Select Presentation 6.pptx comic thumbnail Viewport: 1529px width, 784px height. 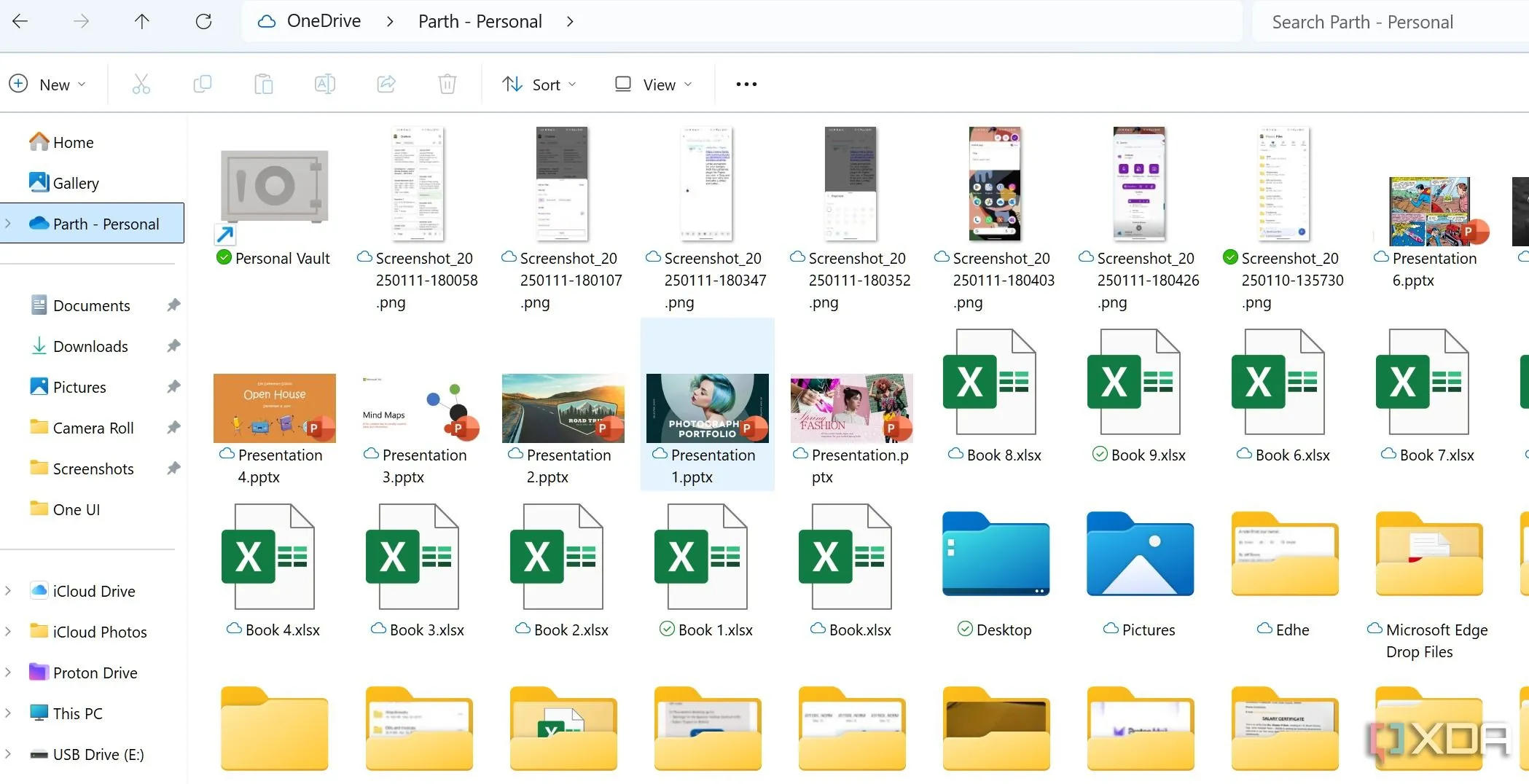click(1430, 211)
